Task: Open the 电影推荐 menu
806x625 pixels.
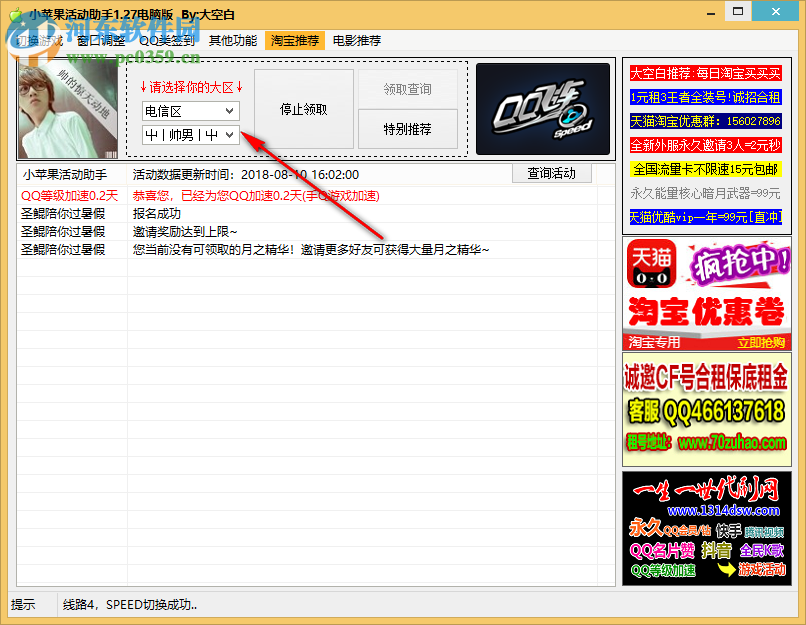Action: [x=357, y=41]
